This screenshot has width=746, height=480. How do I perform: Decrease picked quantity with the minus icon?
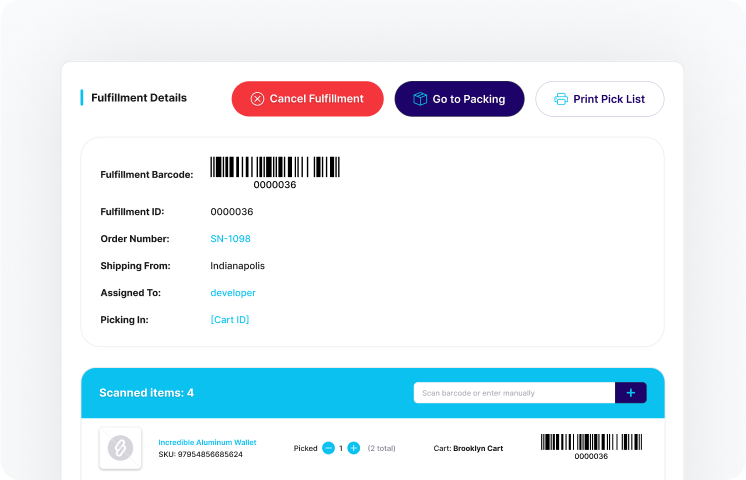tap(328, 448)
